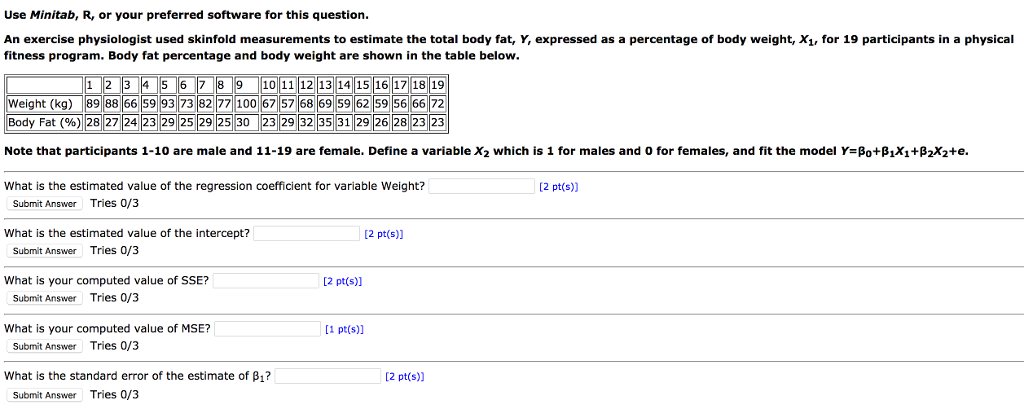Viewport: 1024px width, 409px height.
Task: Click weight cell showing 100 for participant 9
Action: (x=246, y=104)
